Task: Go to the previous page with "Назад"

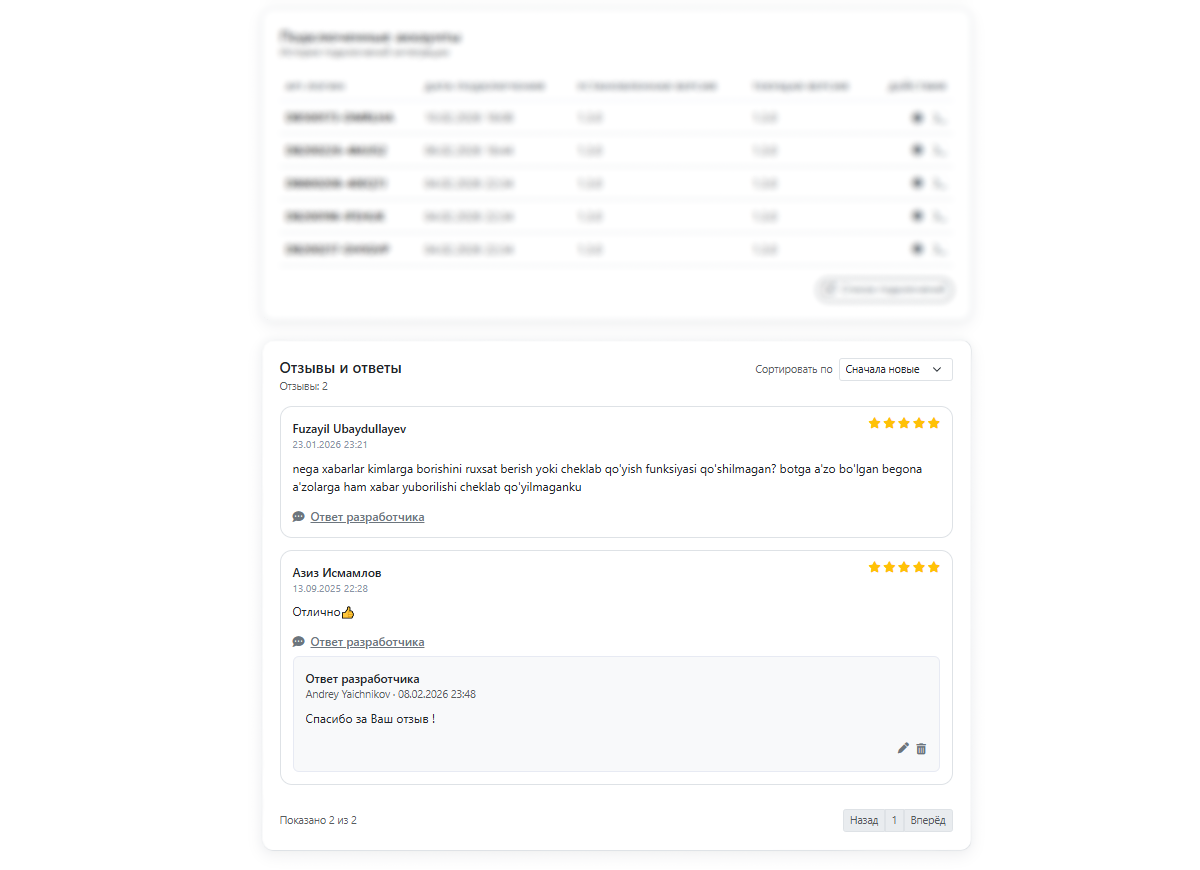Action: (864, 820)
